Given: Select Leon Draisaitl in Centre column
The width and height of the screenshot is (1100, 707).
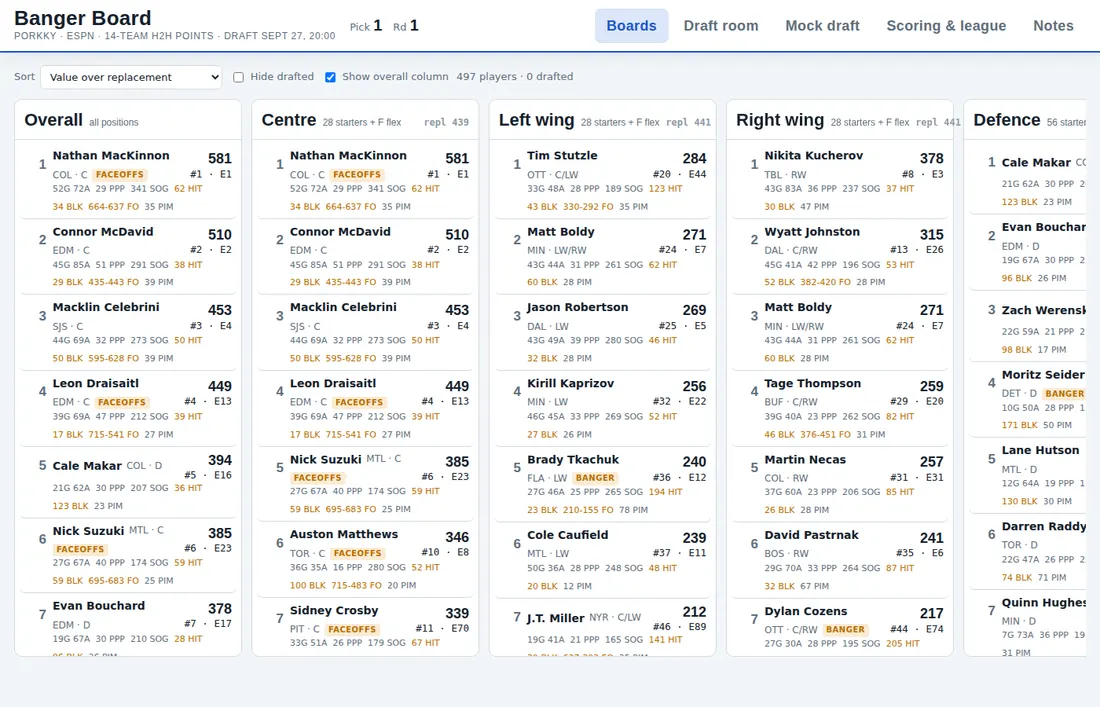Looking at the screenshot, I should 365,408.
